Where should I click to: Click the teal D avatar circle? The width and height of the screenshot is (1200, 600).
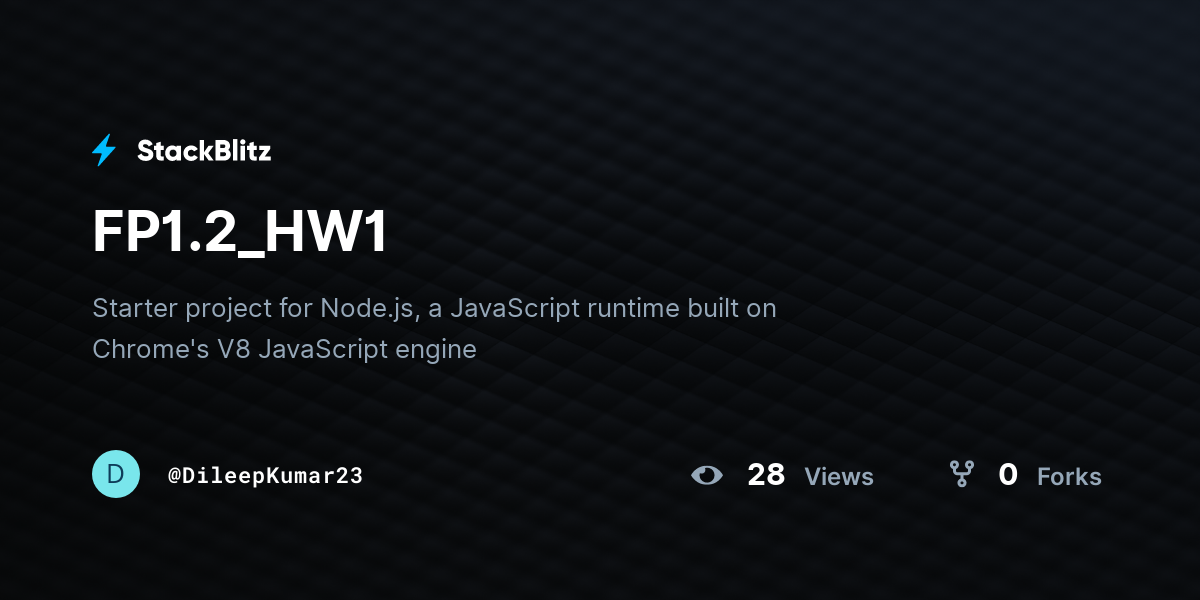116,474
